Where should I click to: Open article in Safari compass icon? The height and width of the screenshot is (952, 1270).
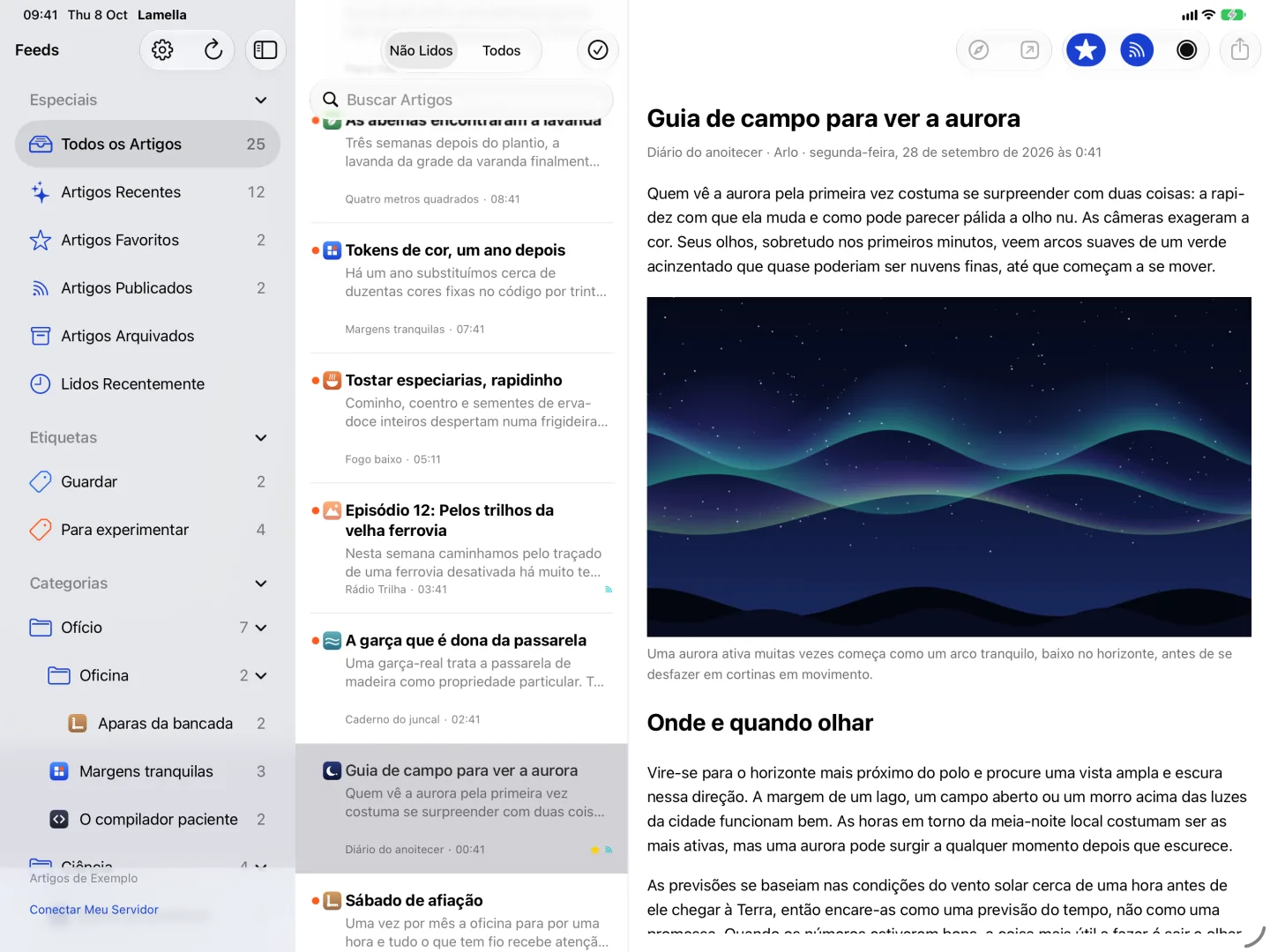(978, 50)
